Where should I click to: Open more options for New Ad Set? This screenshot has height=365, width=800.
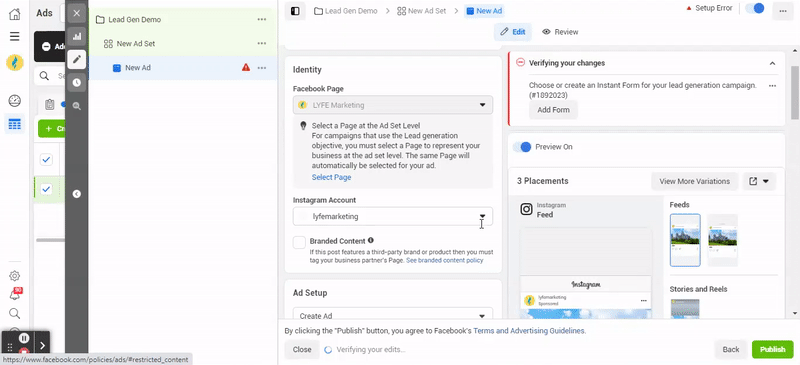pyautogui.click(x=262, y=43)
